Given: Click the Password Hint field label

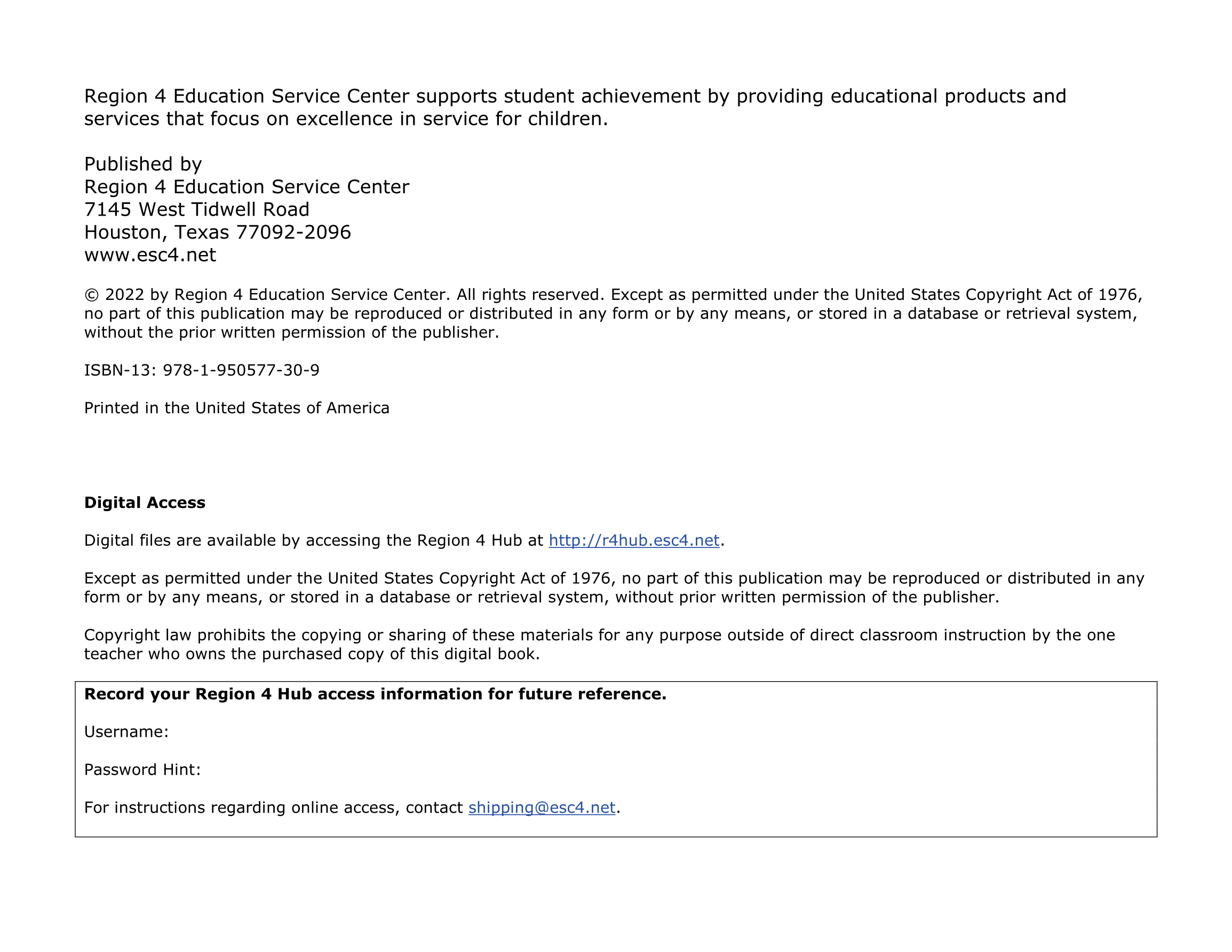Looking at the screenshot, I should (142, 769).
